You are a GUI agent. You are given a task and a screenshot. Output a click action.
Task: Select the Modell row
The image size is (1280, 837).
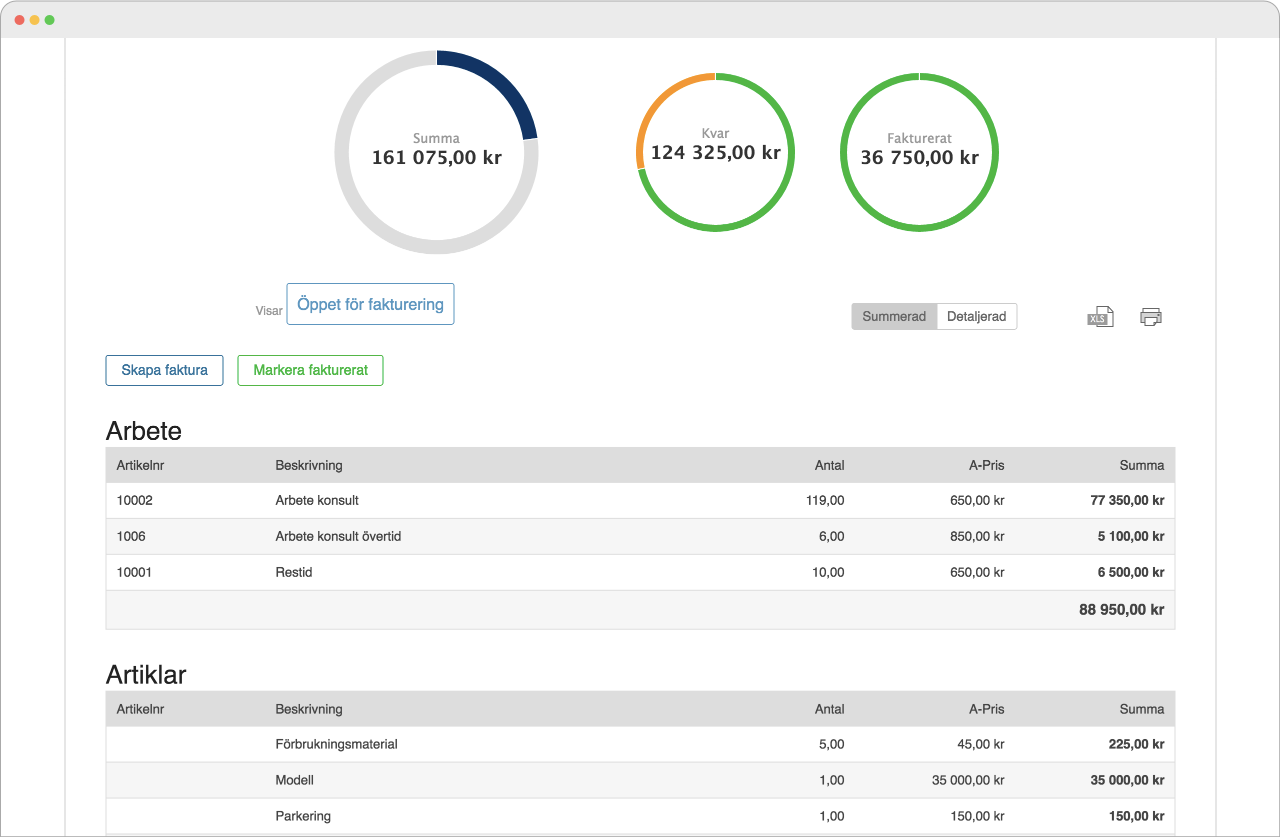tap(640, 780)
